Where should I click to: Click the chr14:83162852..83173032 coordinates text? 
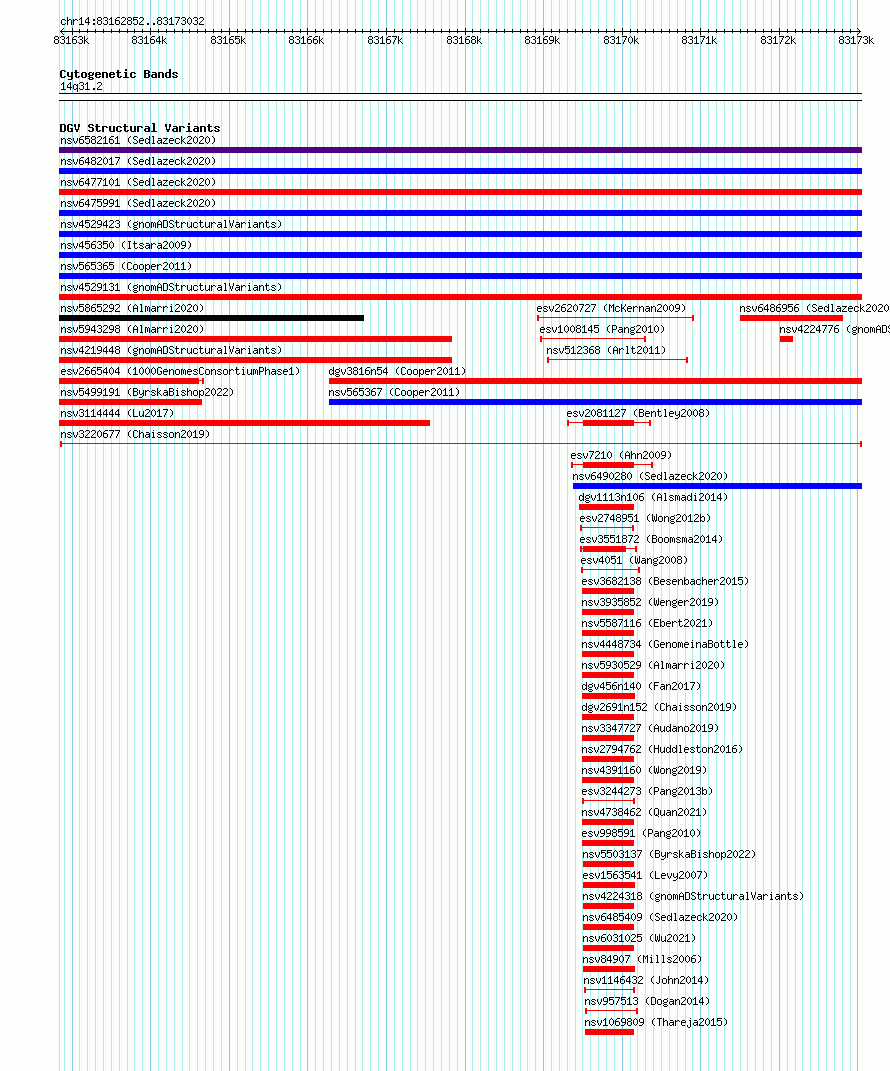click(x=132, y=21)
